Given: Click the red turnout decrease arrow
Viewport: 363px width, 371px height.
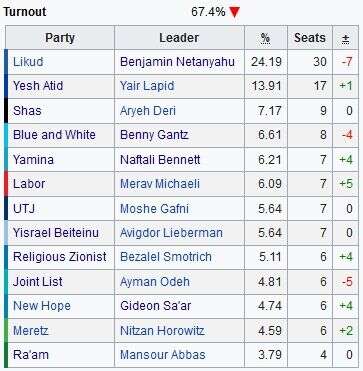Looking at the screenshot, I should coord(235,13).
